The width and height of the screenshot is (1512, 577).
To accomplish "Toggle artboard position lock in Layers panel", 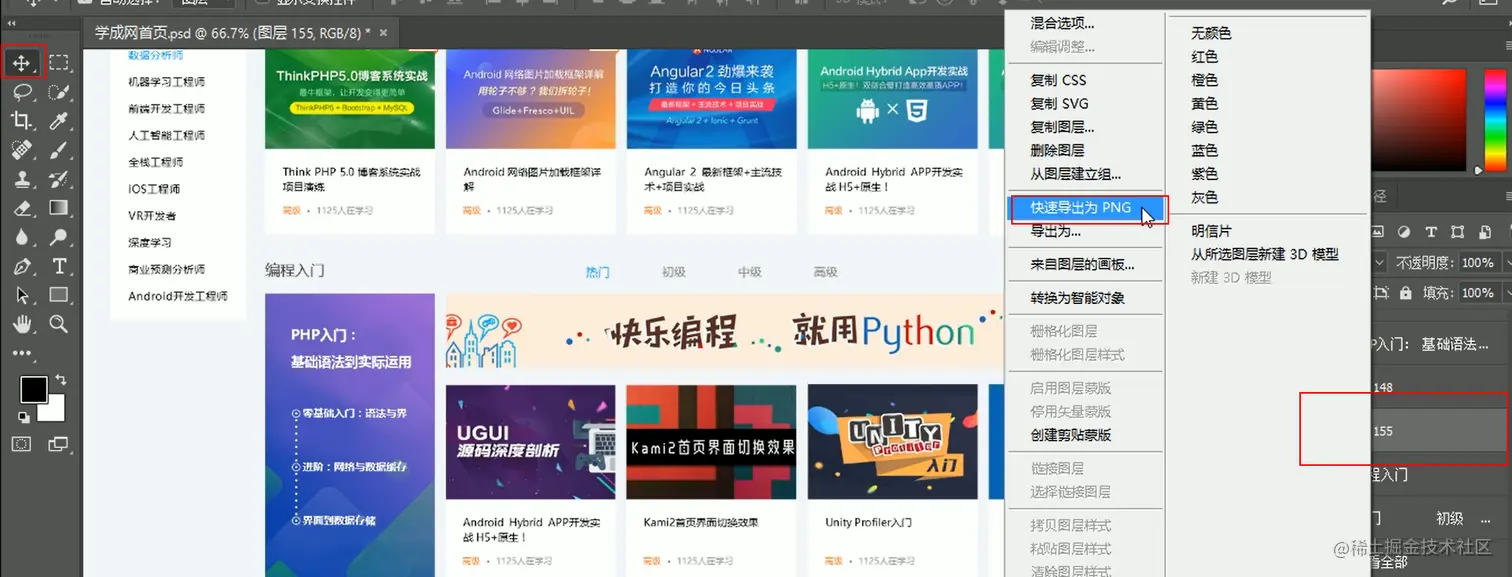I will (1381, 293).
